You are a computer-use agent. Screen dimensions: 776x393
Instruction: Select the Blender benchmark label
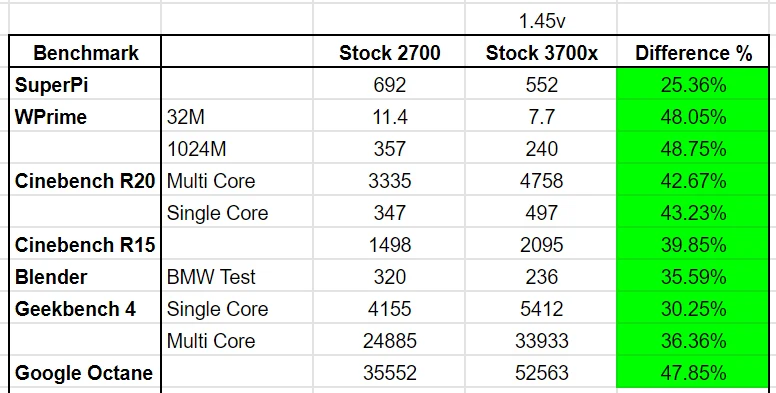point(85,277)
